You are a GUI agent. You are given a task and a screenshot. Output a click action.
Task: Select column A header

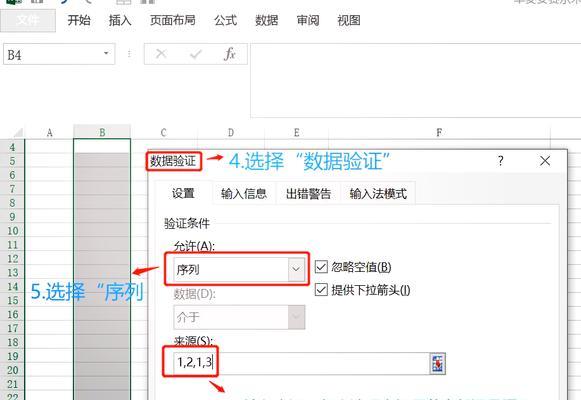[x=49, y=132]
